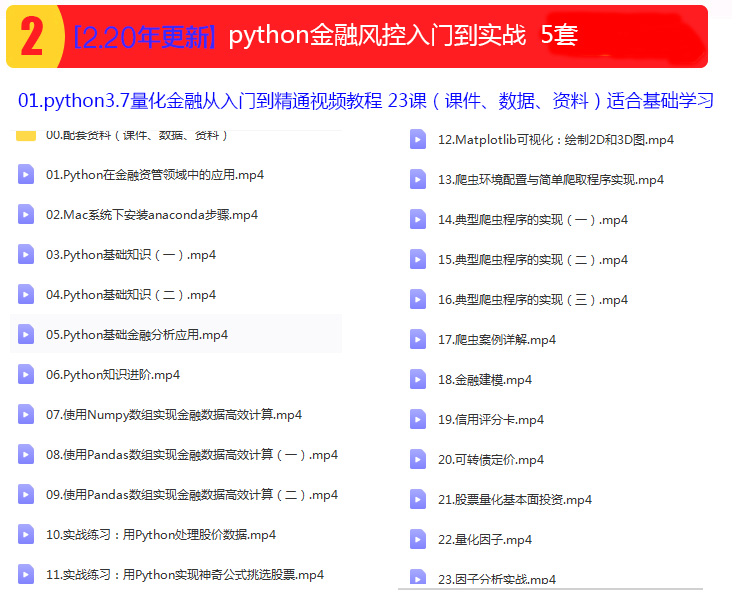Open file name 06.Python知识进阶.mp4
This screenshot has width=750, height=605.
[x=113, y=375]
